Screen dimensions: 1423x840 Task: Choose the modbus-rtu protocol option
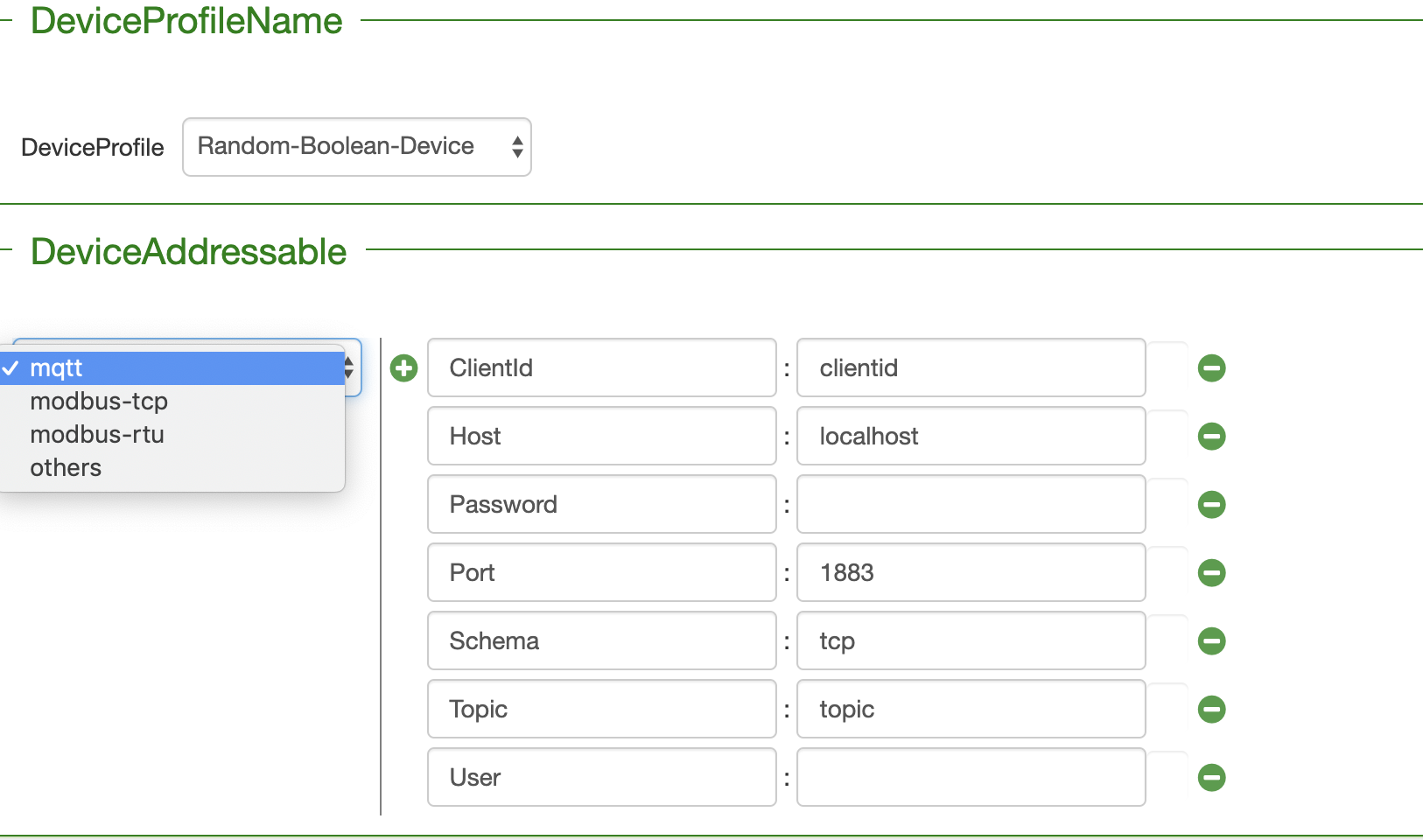(x=97, y=434)
